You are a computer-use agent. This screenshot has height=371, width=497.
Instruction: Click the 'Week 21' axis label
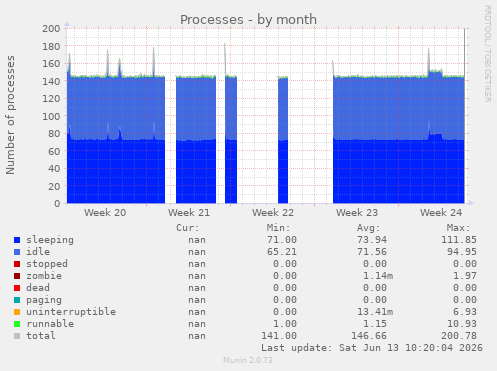coord(189,213)
